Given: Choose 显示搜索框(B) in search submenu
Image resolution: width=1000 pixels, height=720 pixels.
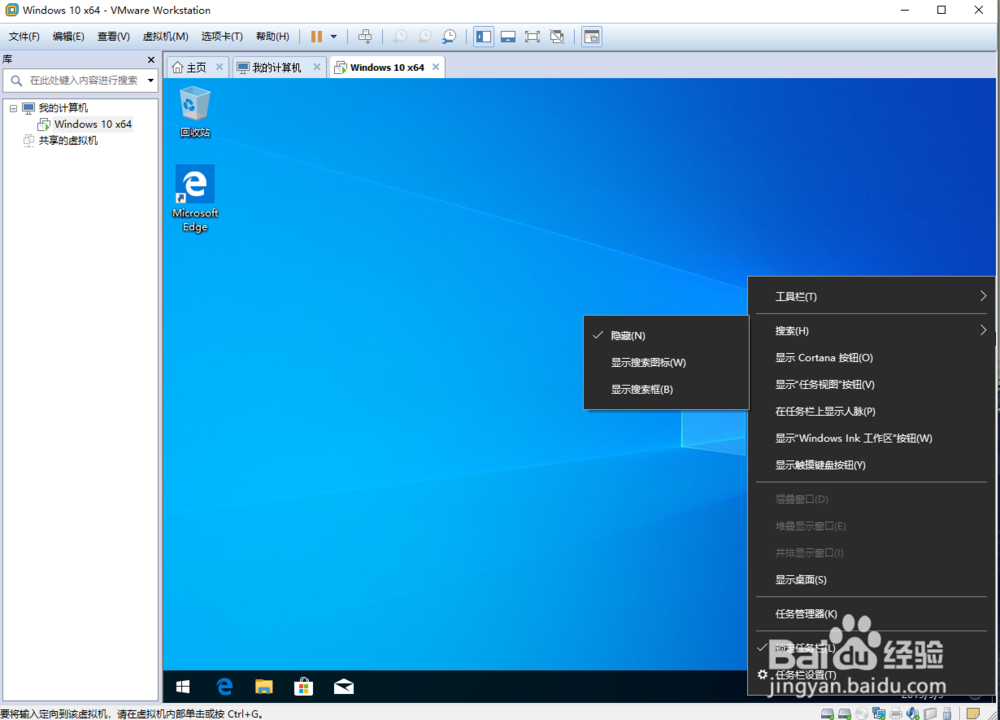Looking at the screenshot, I should click(x=666, y=389).
